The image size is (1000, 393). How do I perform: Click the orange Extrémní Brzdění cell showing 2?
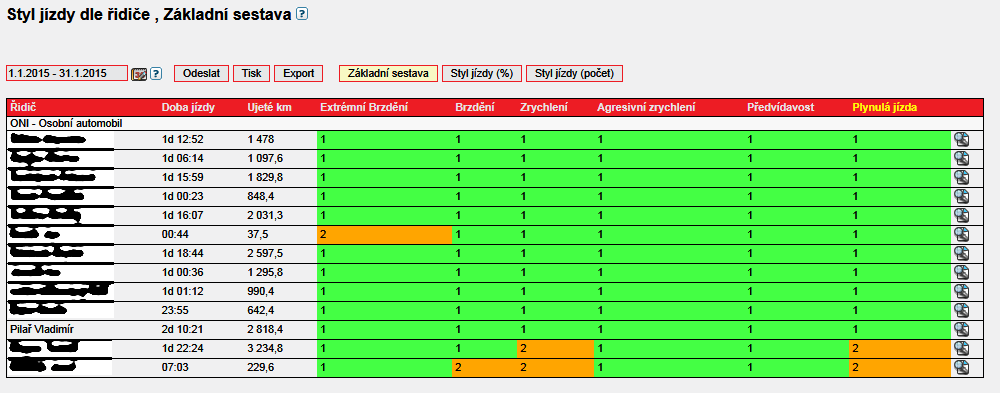point(385,235)
